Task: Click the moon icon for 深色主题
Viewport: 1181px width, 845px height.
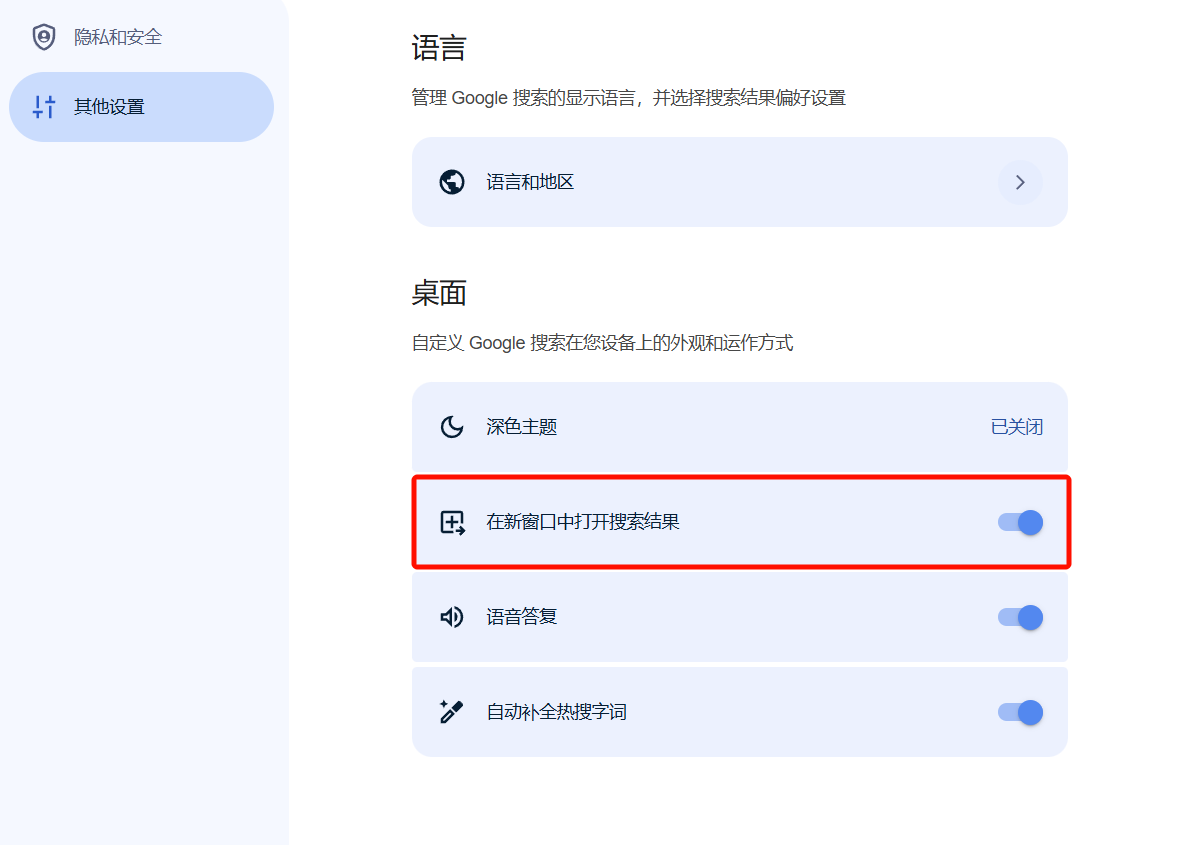Action: coord(452,427)
